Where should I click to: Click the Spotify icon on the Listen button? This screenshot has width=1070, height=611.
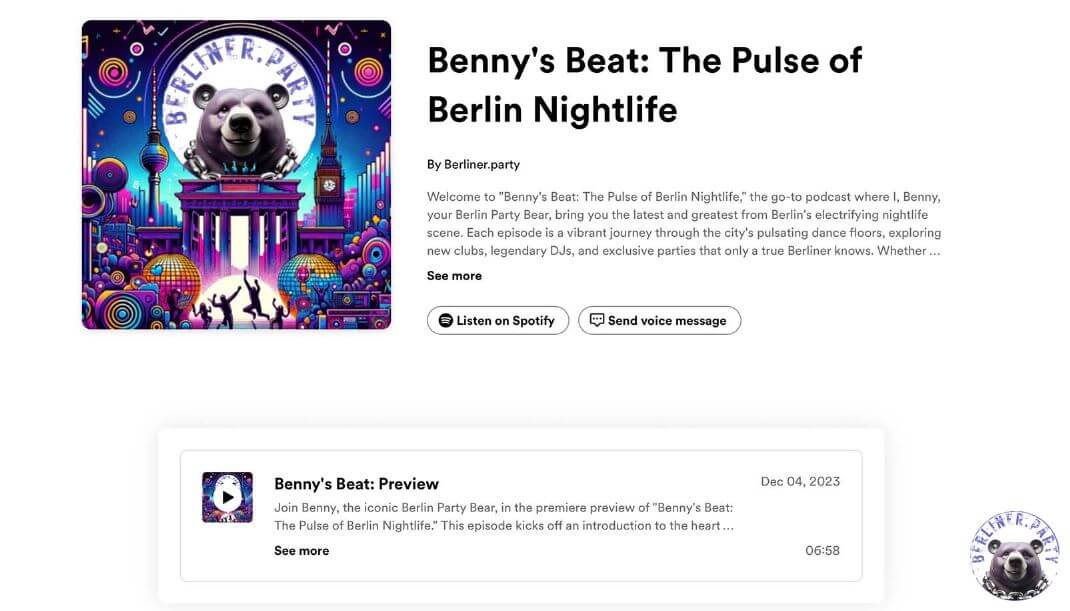[x=444, y=320]
